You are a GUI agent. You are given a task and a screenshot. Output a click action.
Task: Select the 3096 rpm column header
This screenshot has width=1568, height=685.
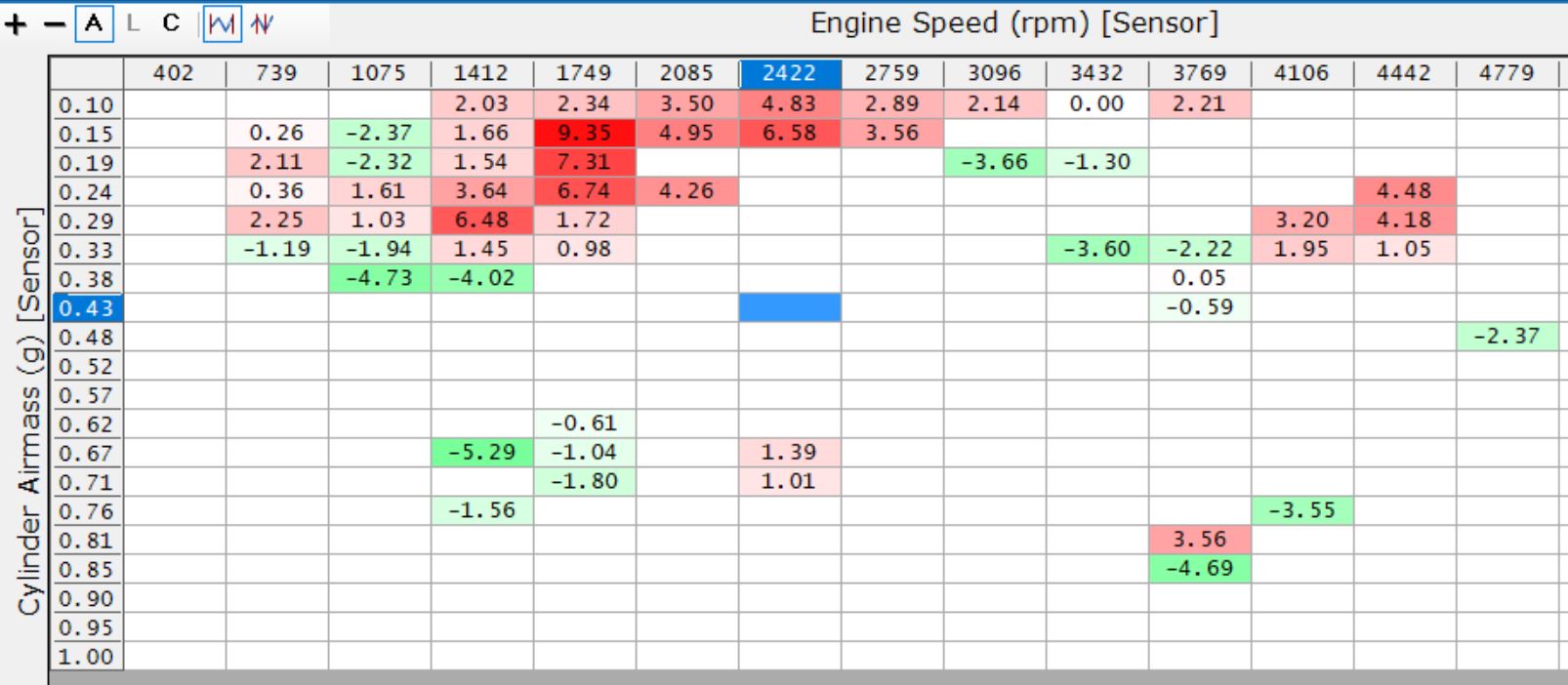click(x=995, y=74)
